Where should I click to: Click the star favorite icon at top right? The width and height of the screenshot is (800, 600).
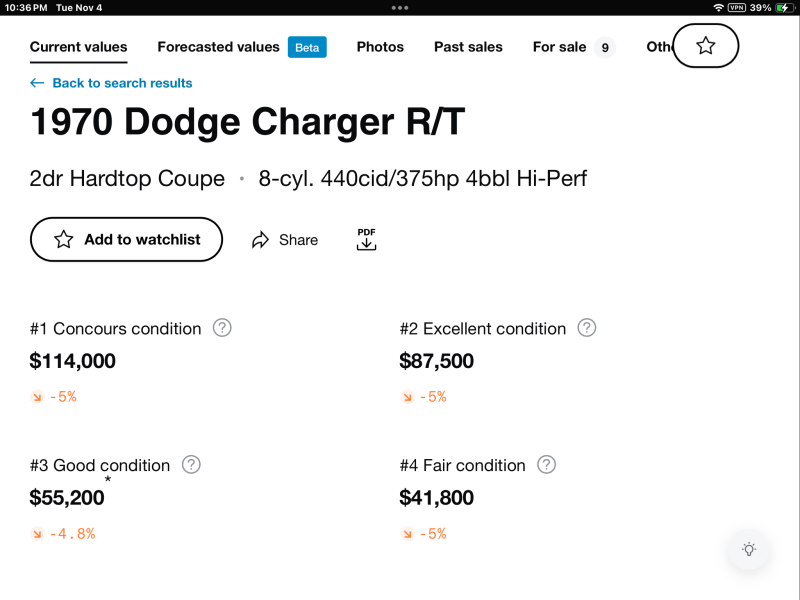pyautogui.click(x=706, y=46)
